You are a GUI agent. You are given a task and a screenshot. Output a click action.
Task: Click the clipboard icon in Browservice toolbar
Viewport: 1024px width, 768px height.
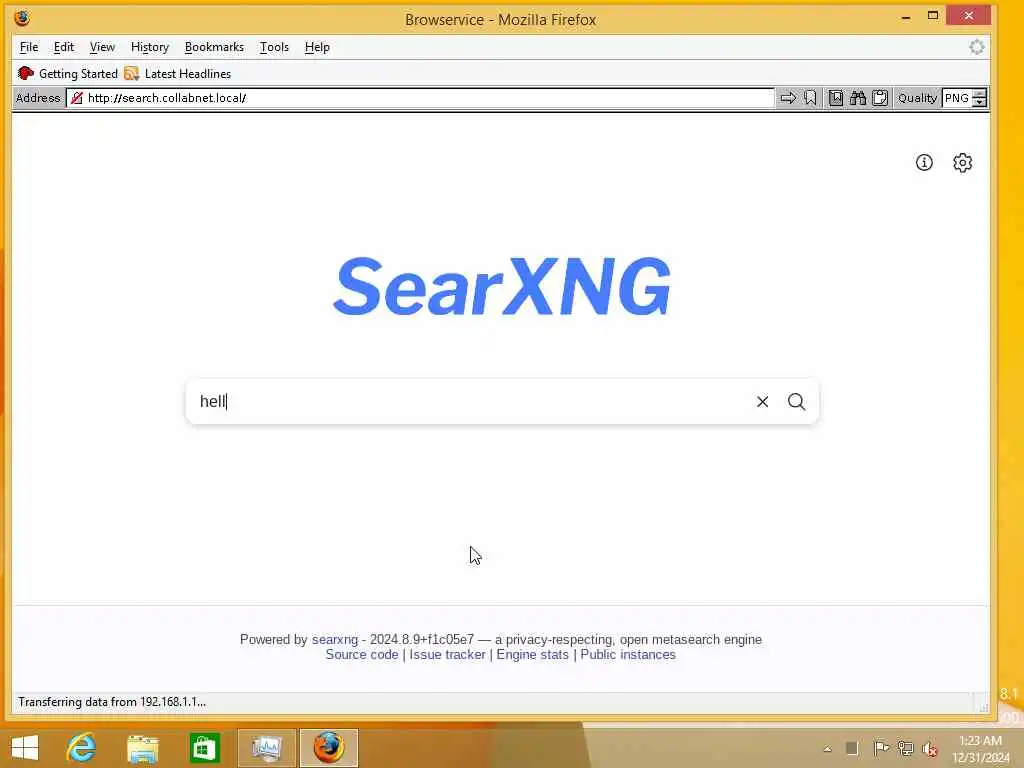[x=880, y=98]
